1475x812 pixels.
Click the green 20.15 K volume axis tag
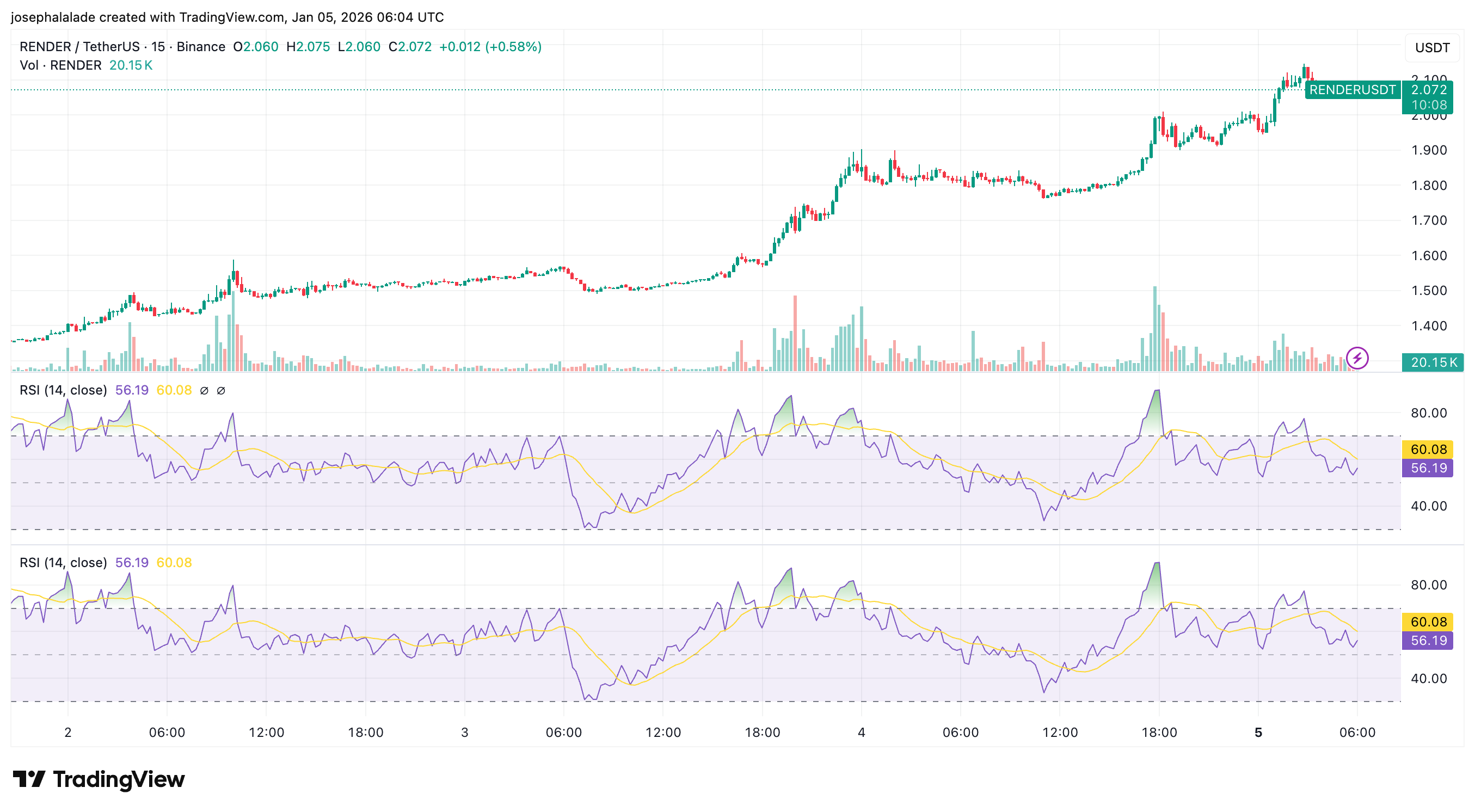click(x=1433, y=362)
